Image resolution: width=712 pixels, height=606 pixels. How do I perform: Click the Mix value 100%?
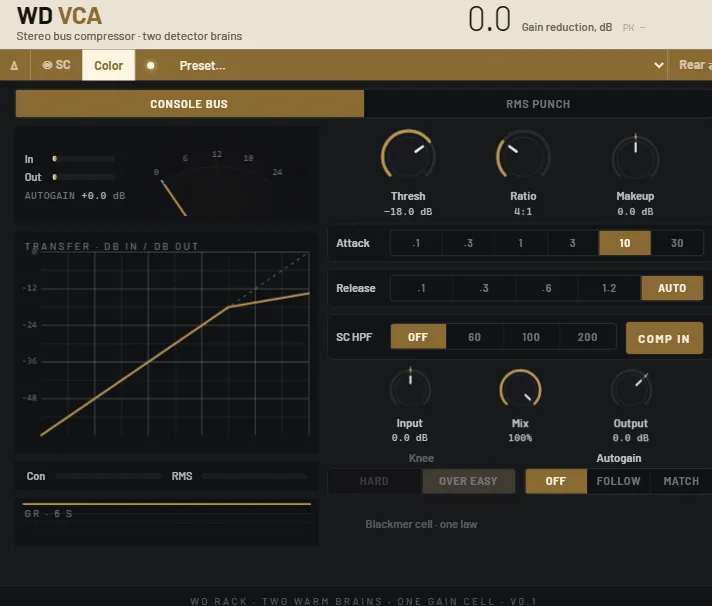(x=520, y=438)
